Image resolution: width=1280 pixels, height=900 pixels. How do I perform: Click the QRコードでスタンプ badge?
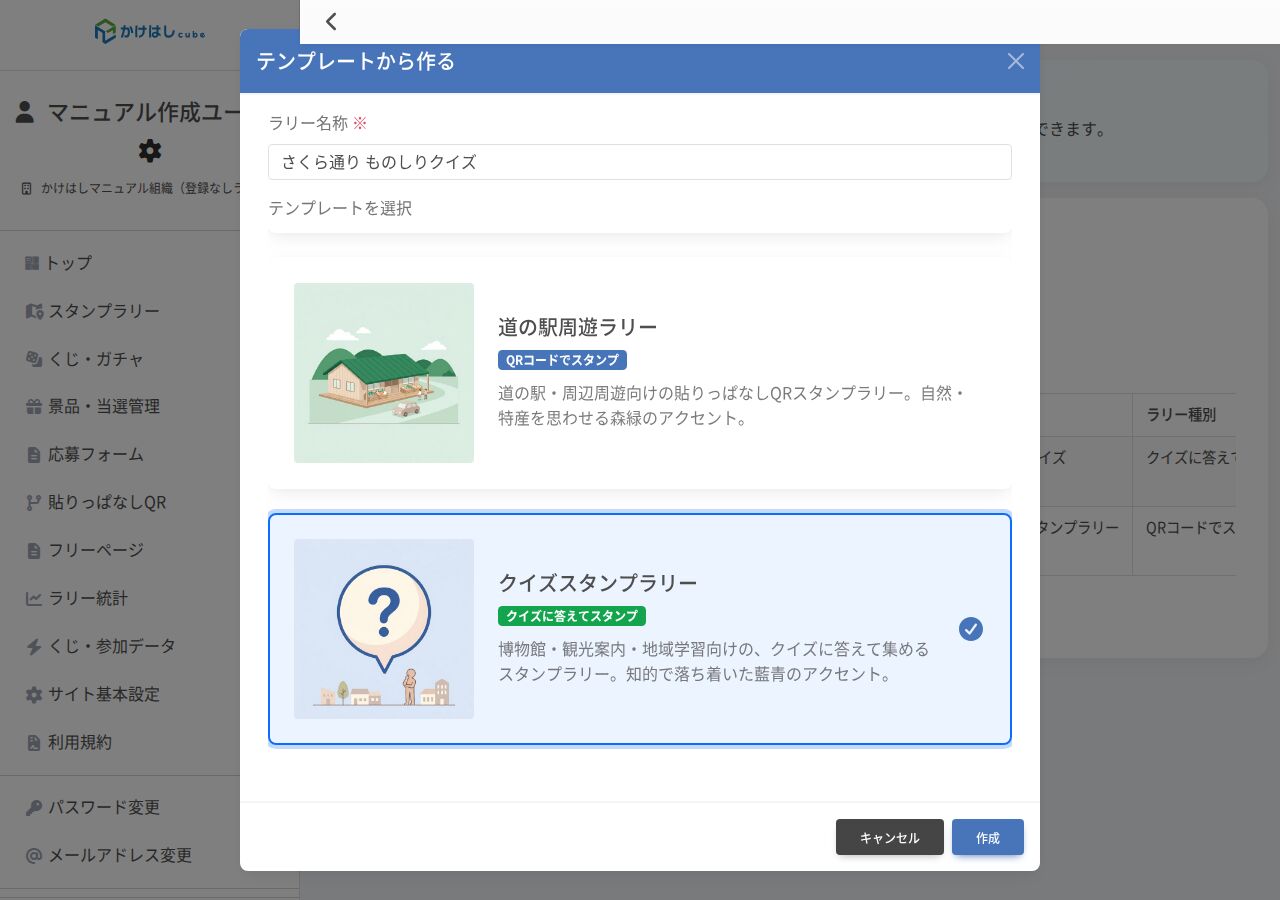tap(562, 360)
